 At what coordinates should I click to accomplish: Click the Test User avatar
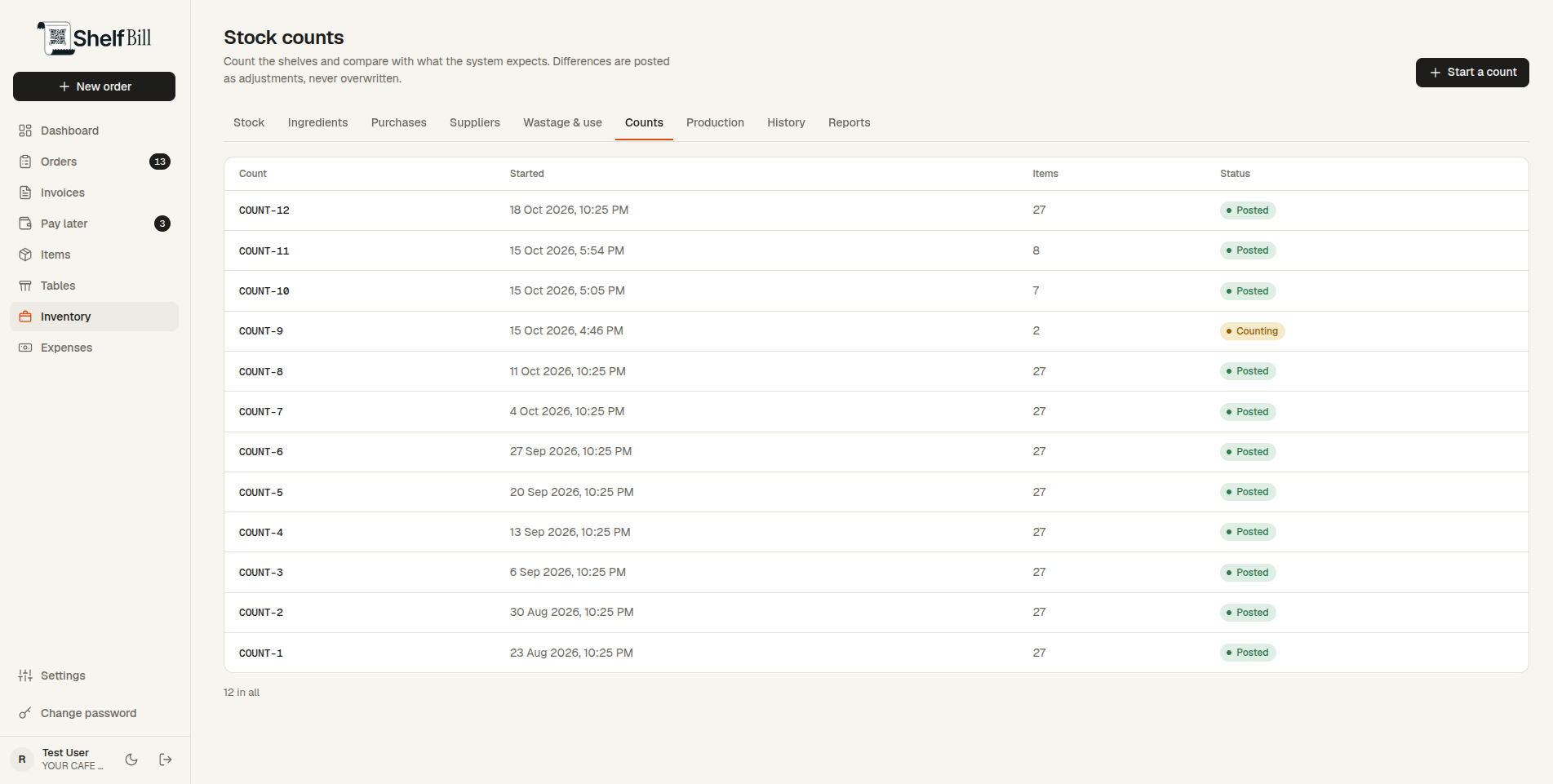click(x=22, y=760)
